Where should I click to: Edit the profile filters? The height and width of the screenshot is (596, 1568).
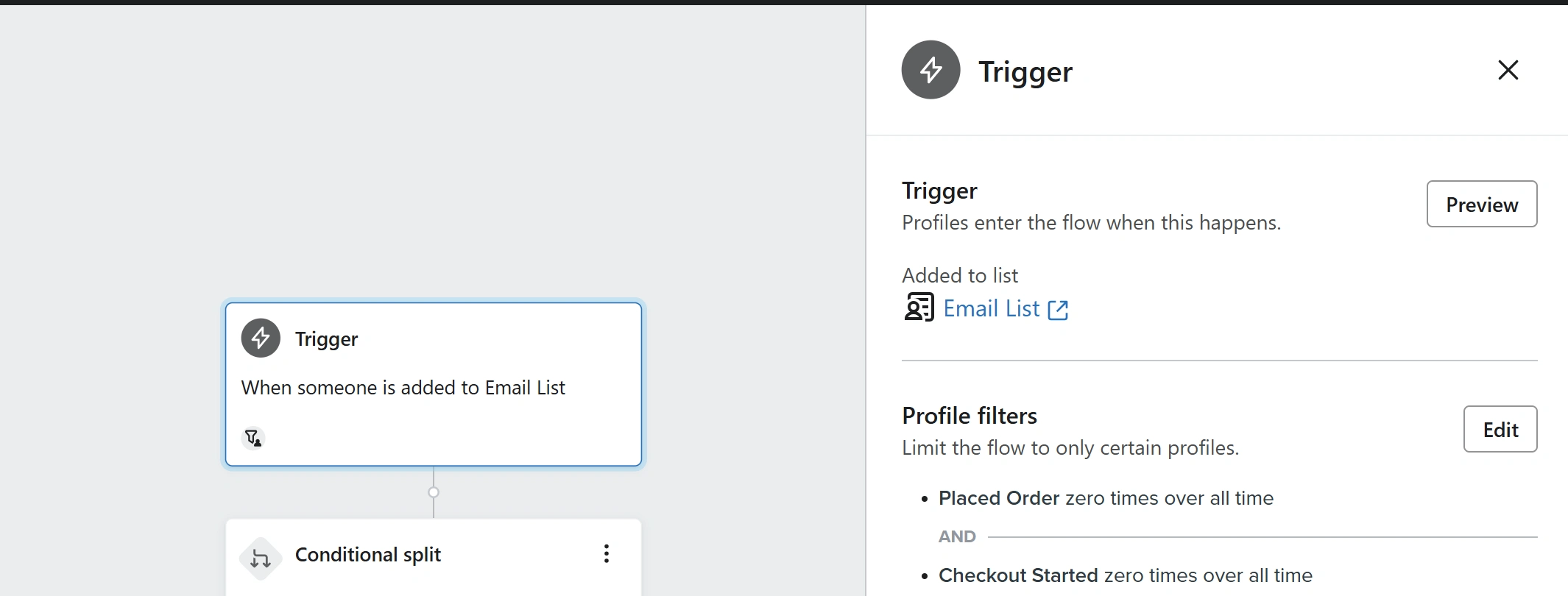(x=1500, y=429)
